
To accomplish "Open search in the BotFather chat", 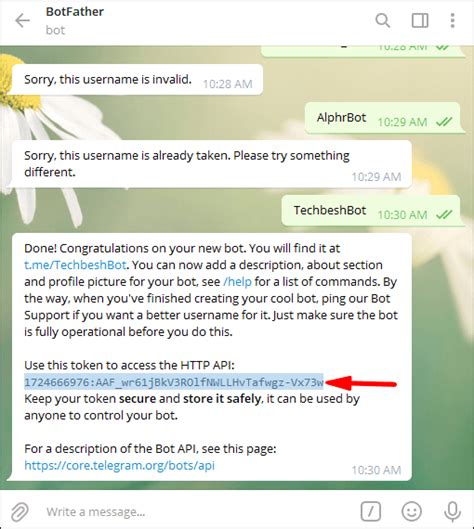I will [383, 21].
